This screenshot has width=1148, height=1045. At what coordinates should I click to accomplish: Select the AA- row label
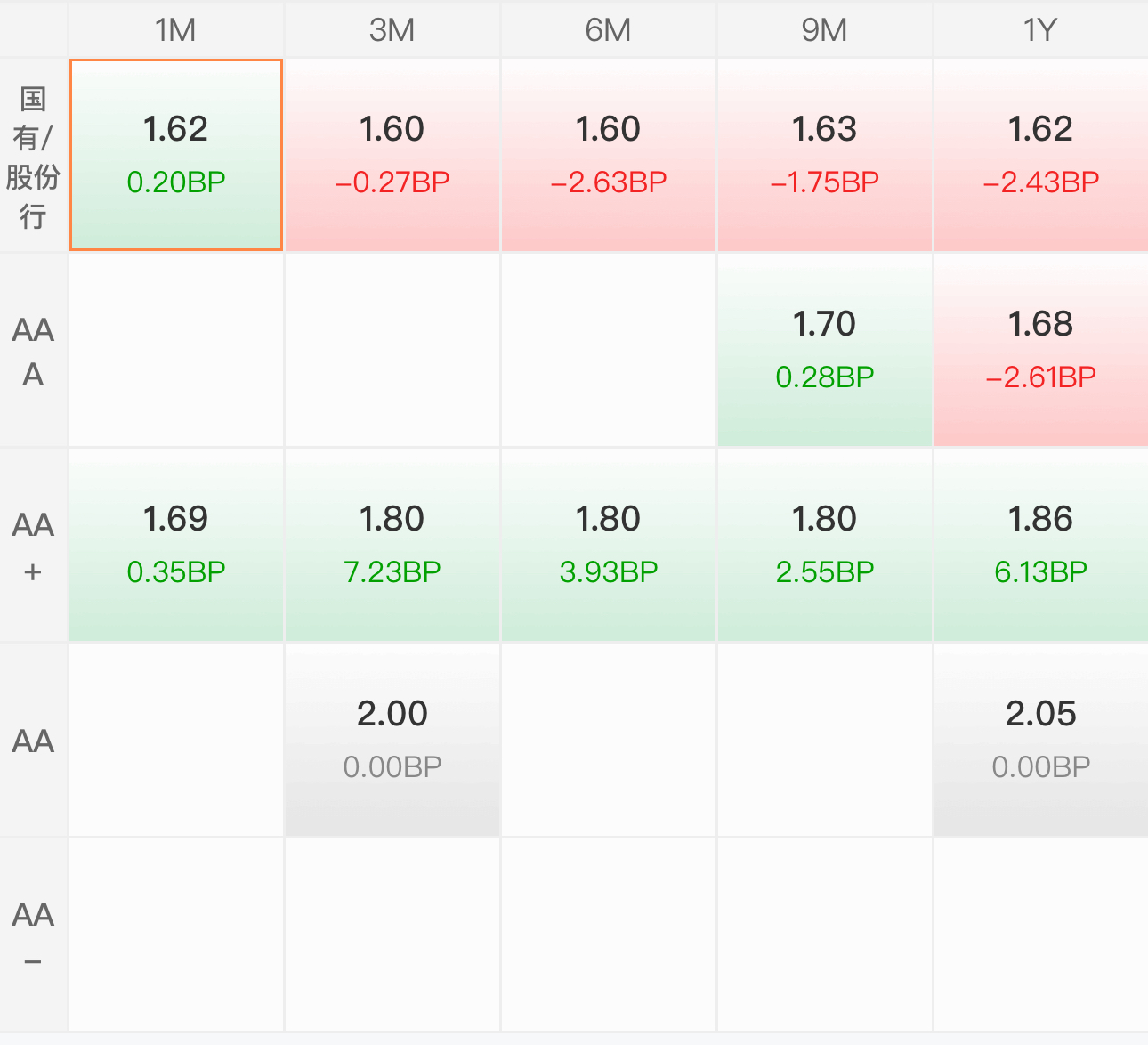coord(33,935)
